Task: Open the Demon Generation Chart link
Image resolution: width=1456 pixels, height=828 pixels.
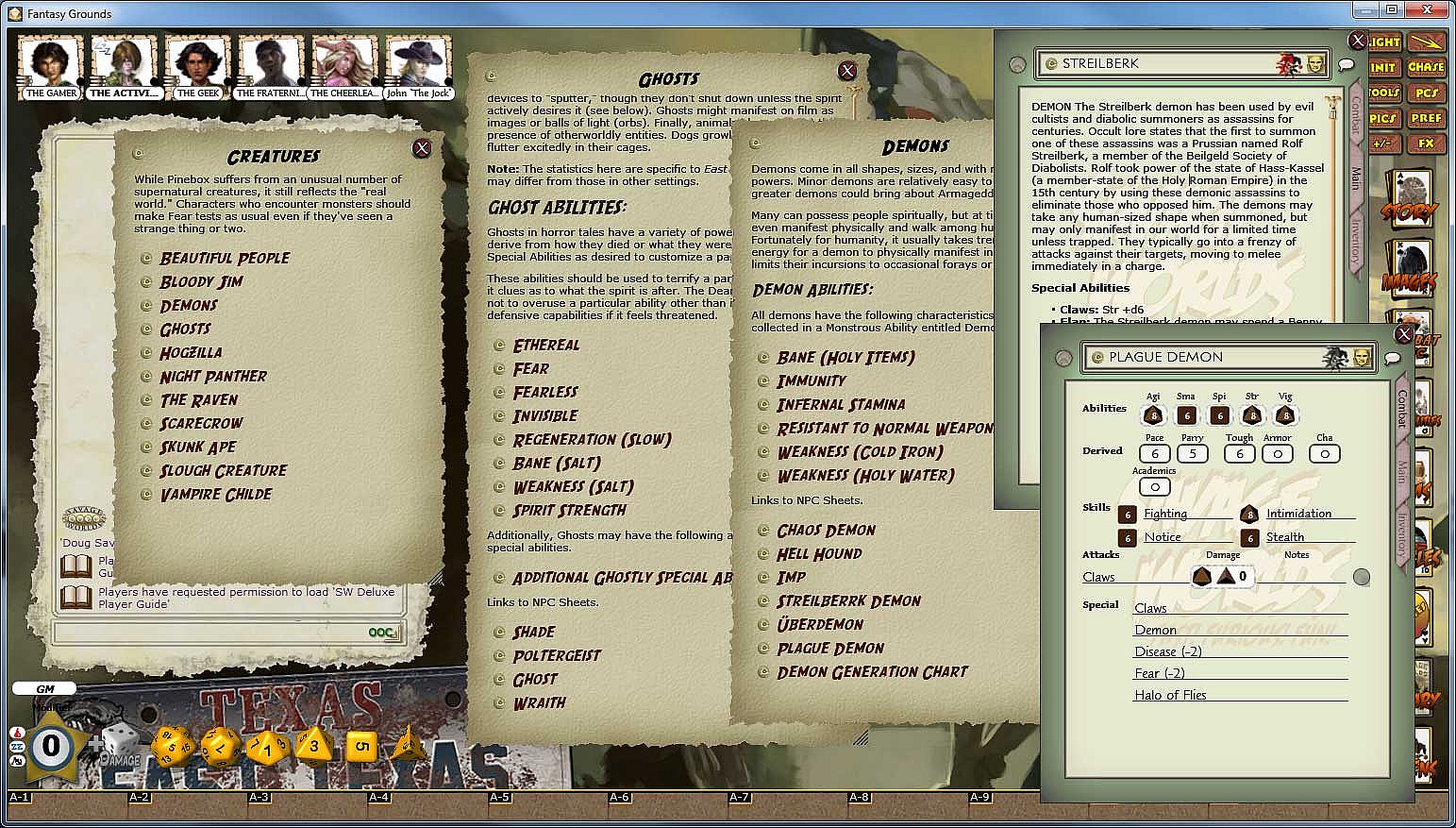Action: tap(872, 671)
